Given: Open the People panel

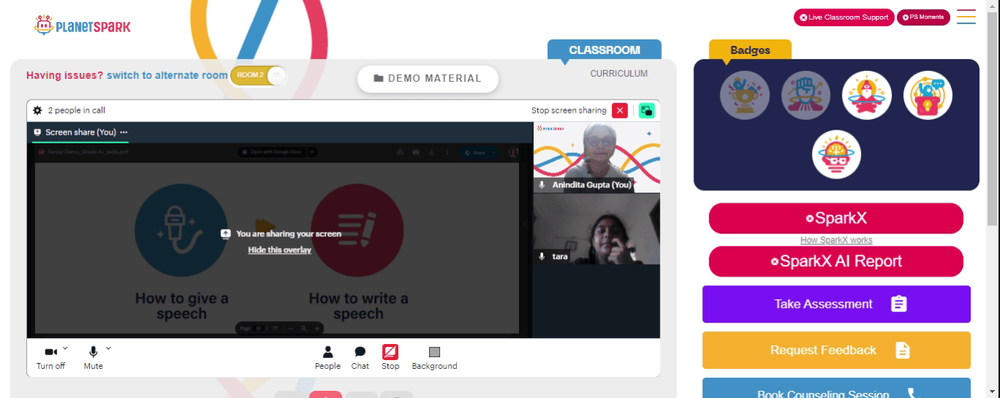Looking at the screenshot, I should (x=327, y=358).
